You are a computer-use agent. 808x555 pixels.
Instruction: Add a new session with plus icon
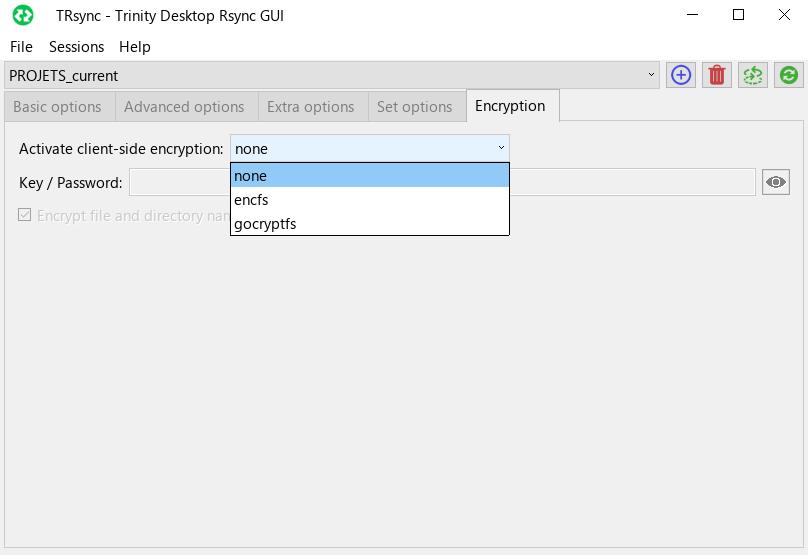[681, 75]
